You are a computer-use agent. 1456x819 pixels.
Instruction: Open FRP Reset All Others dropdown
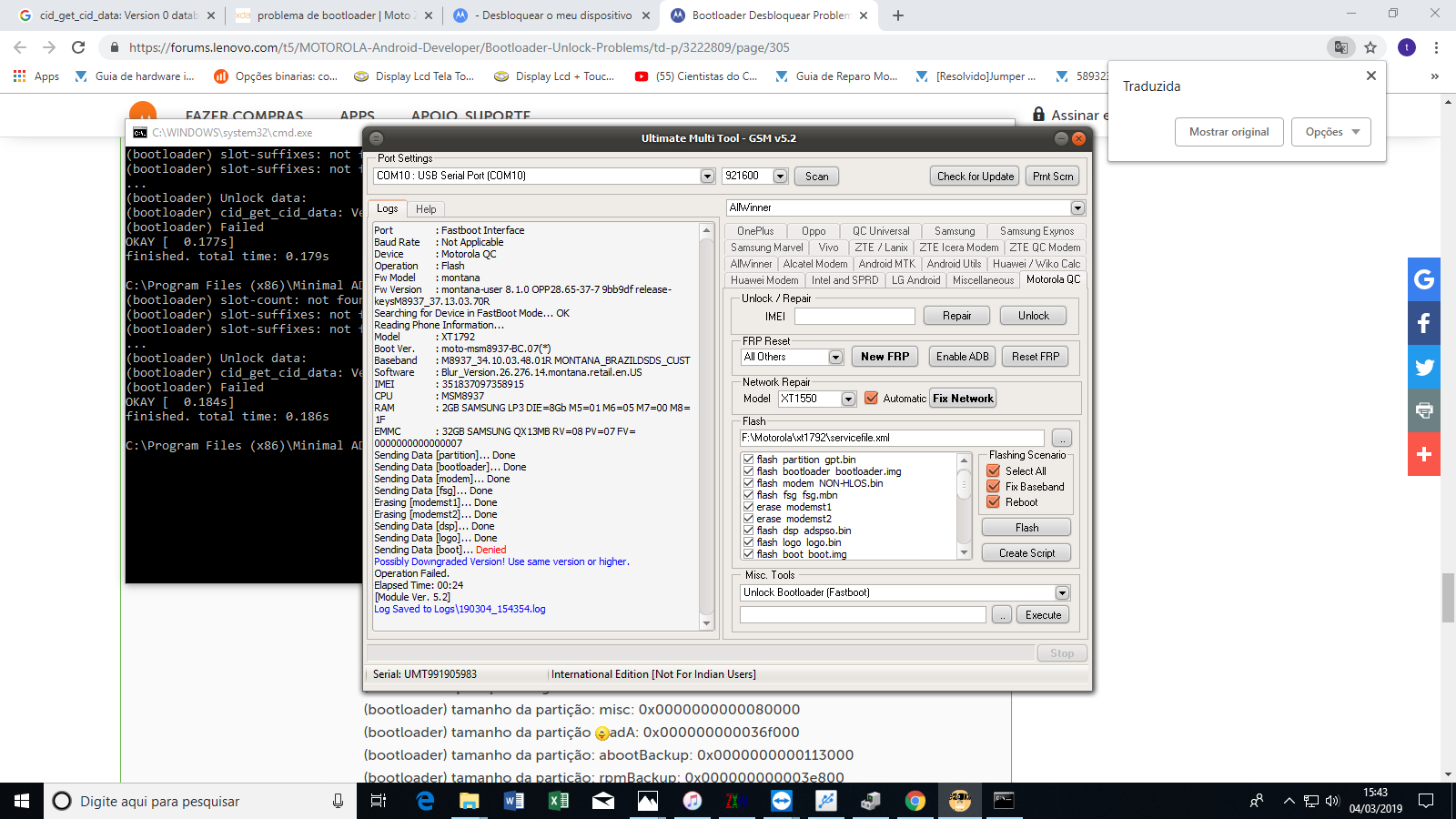[835, 357]
